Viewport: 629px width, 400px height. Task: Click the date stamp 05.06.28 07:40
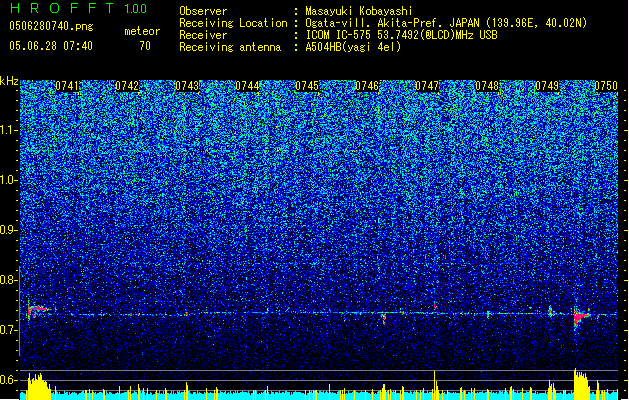click(51, 46)
